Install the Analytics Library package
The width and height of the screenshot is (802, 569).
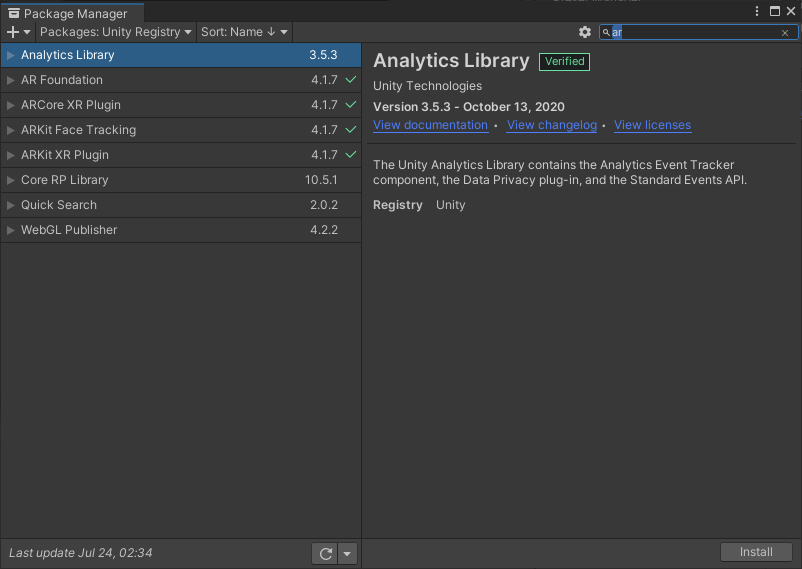(756, 552)
